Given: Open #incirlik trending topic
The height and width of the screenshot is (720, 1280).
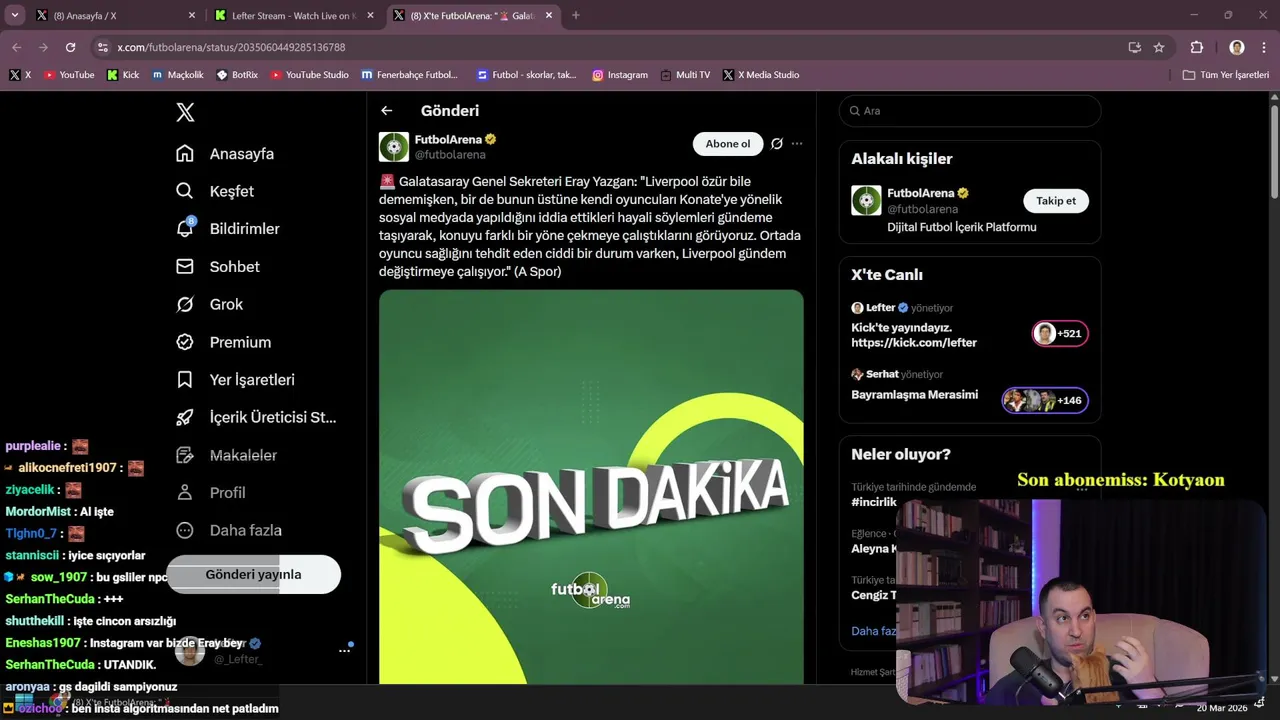Looking at the screenshot, I should click(873, 502).
